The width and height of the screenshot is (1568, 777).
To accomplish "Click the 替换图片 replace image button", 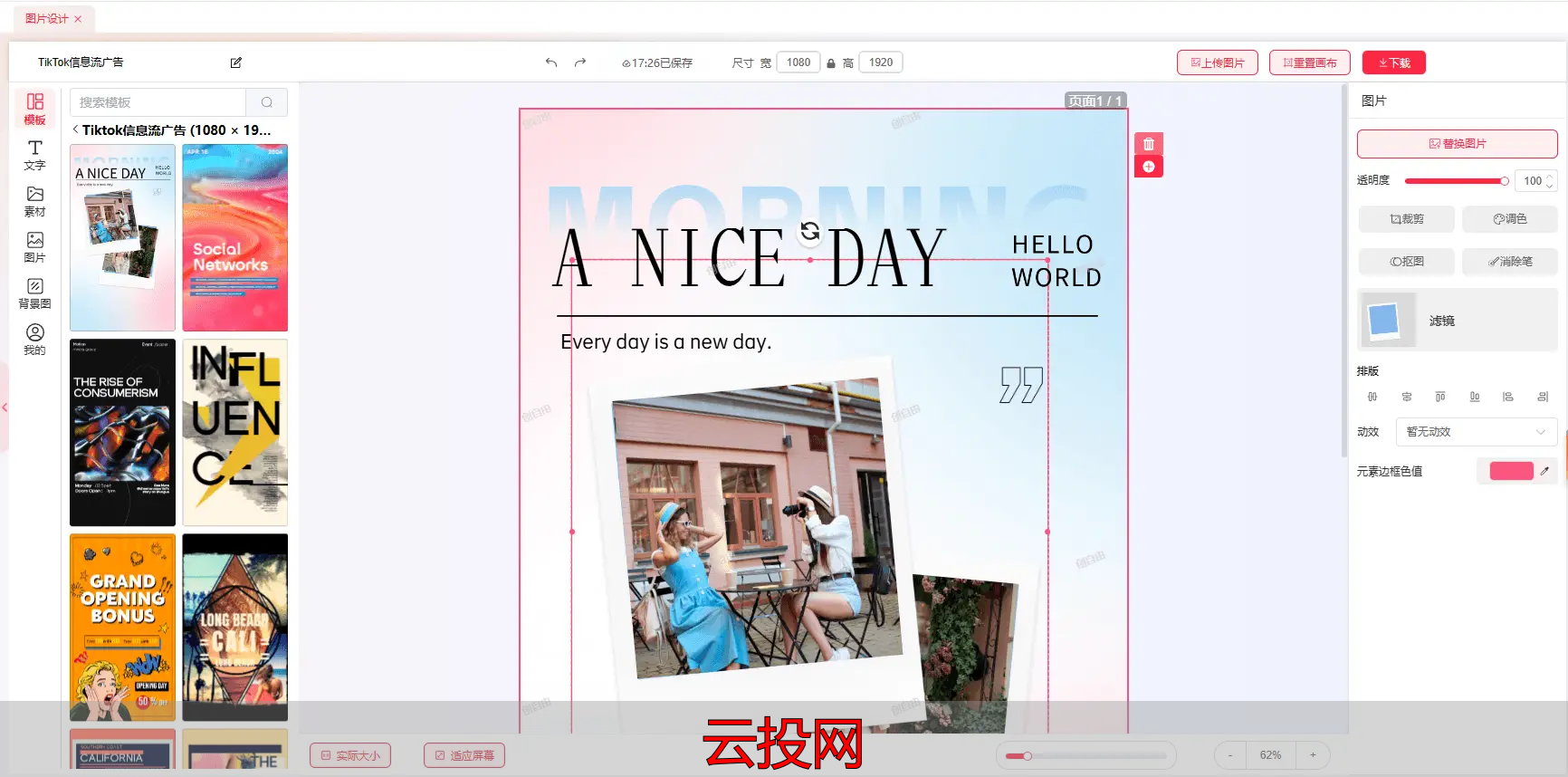I will pyautogui.click(x=1458, y=144).
